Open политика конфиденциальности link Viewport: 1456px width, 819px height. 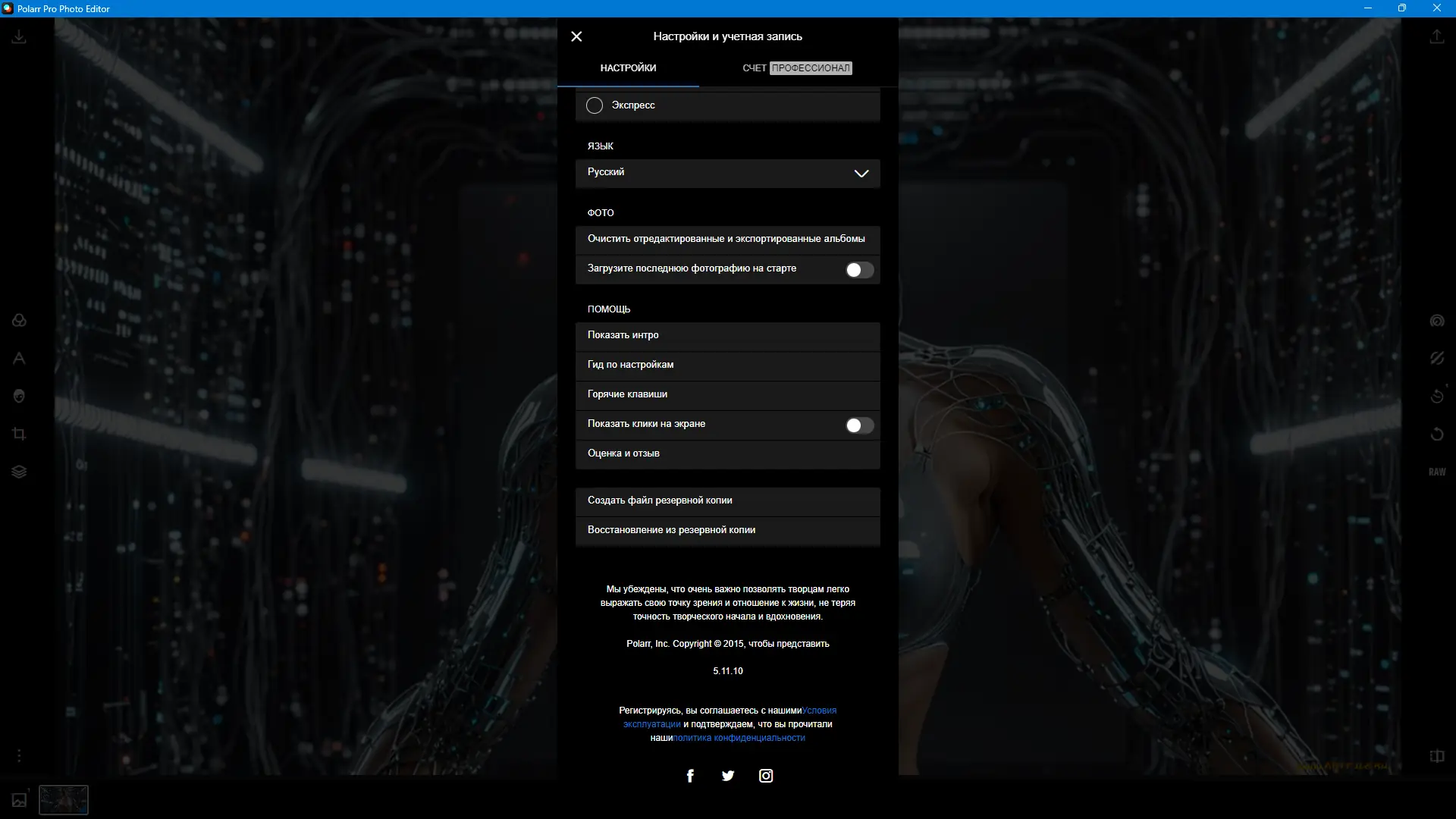click(x=739, y=738)
